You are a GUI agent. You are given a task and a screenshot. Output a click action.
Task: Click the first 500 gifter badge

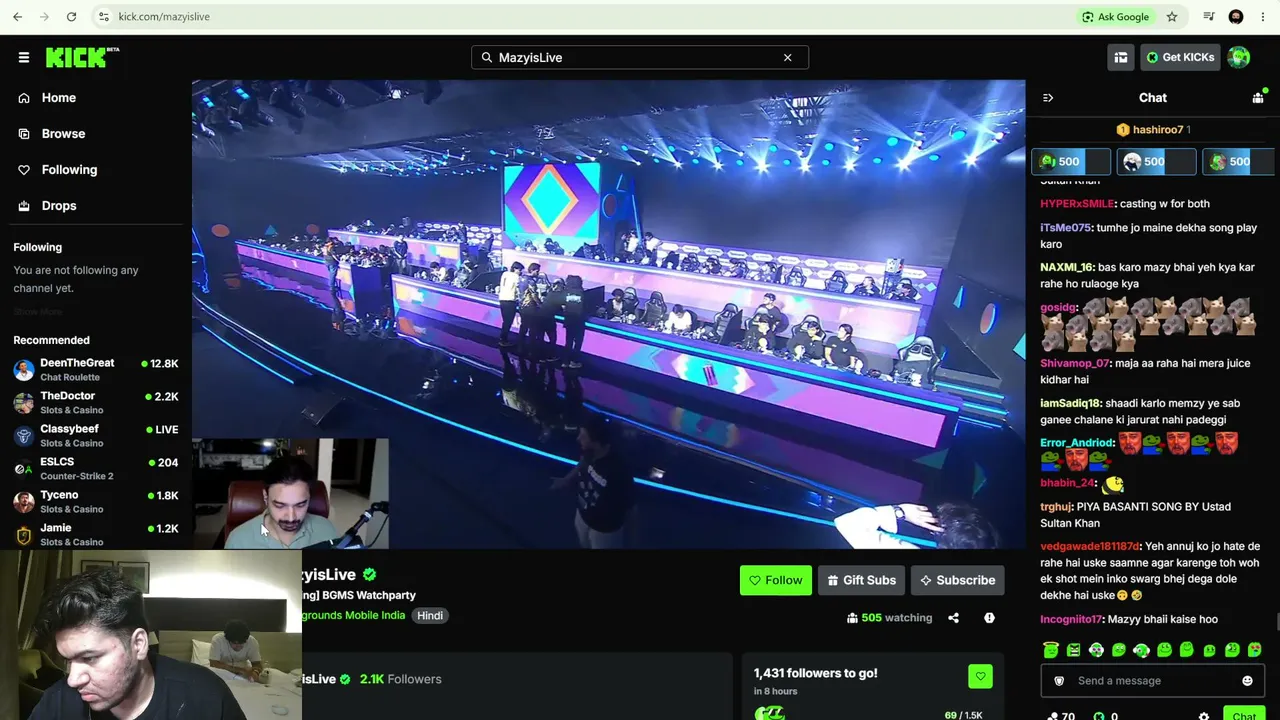(x=1071, y=162)
